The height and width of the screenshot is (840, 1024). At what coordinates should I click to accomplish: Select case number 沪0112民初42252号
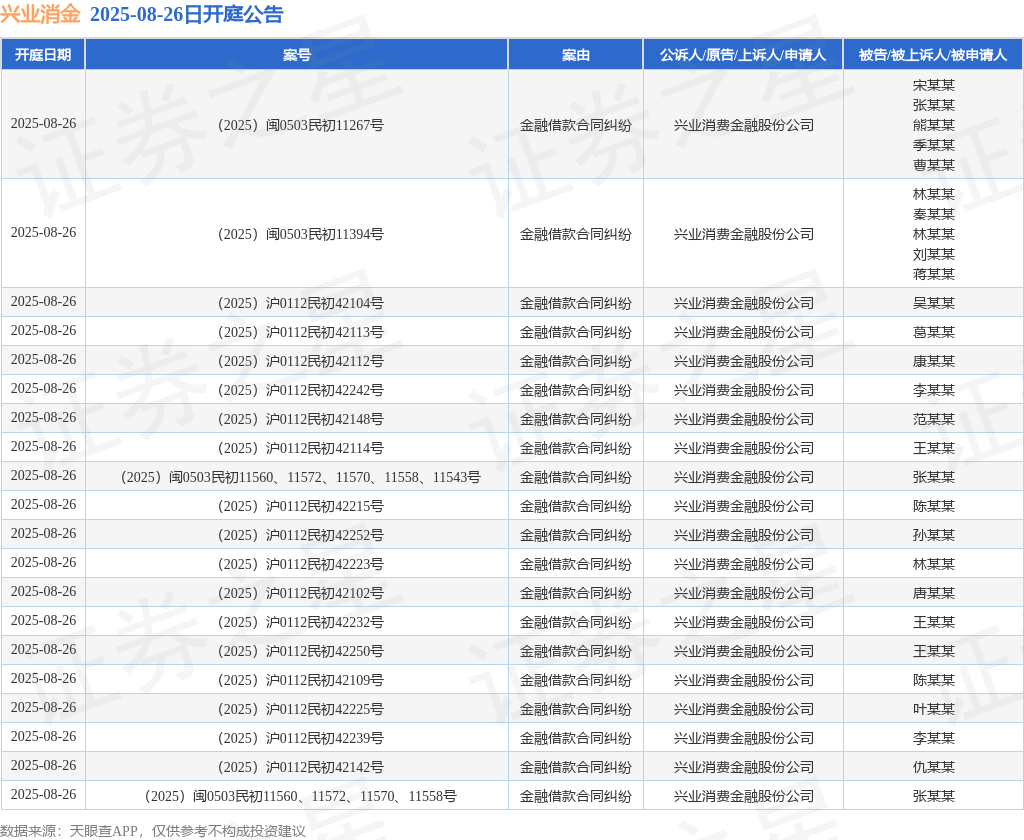(300, 535)
